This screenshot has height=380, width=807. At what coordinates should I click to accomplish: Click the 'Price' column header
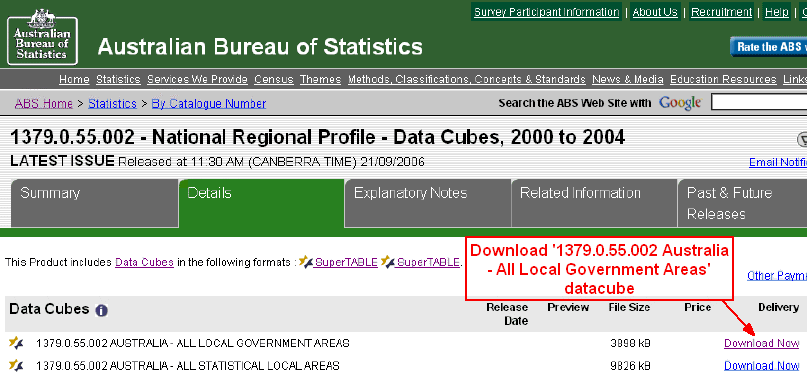click(698, 307)
